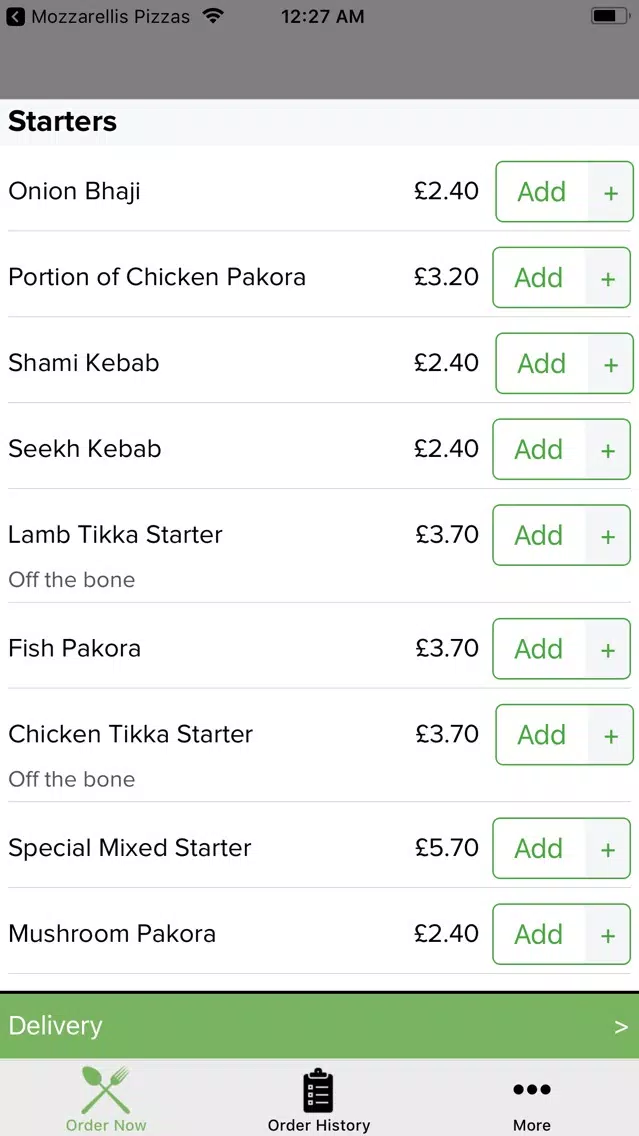Click the plus icon for Special Mixed Starter
The height and width of the screenshot is (1136, 639).
click(x=608, y=848)
